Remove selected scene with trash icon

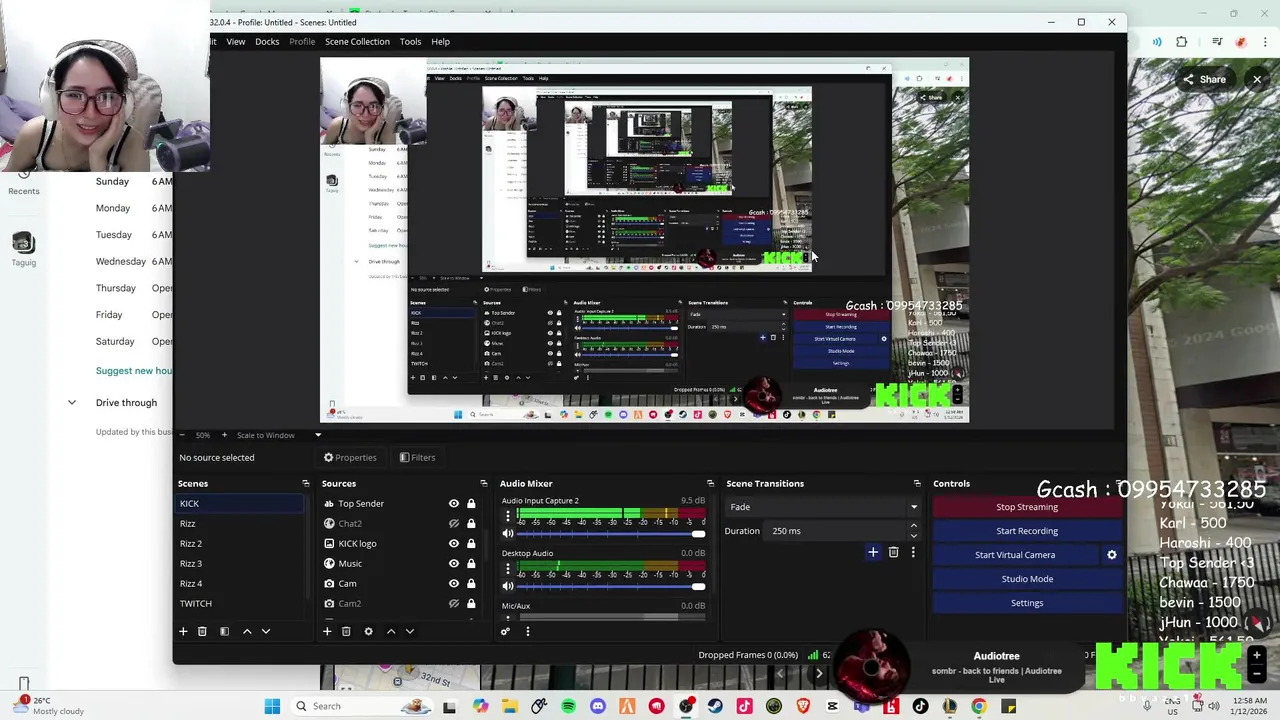click(x=202, y=631)
